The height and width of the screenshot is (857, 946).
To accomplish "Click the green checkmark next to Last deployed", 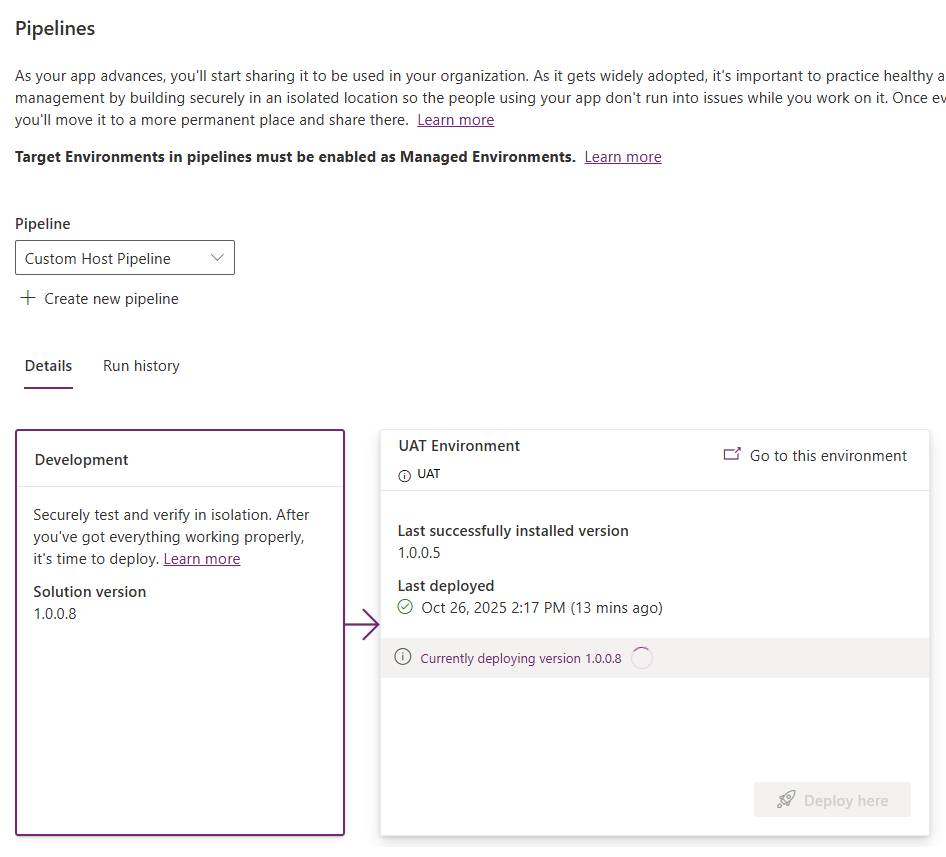I will 405,608.
